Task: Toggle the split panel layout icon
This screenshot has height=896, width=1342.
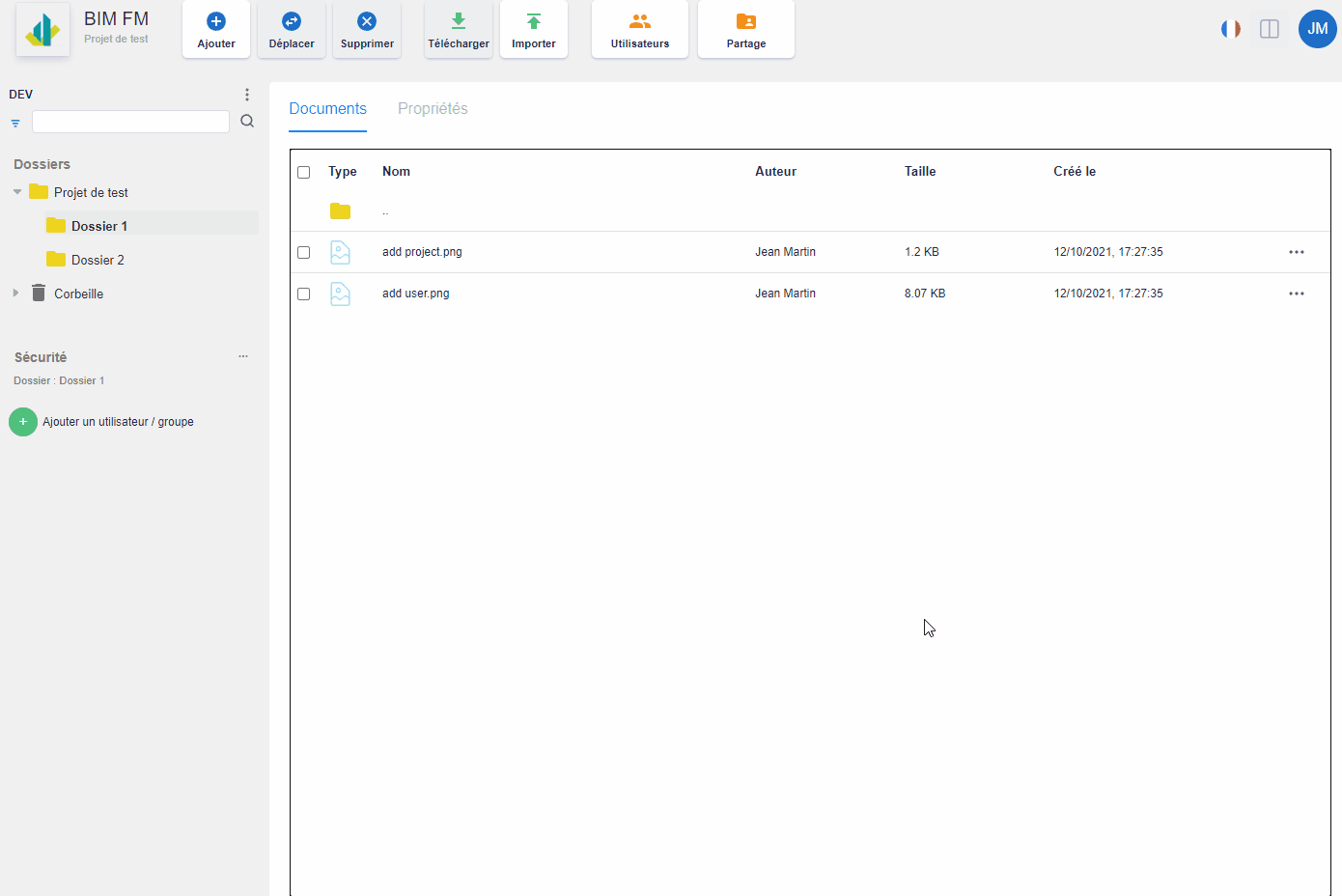Action: [1270, 29]
